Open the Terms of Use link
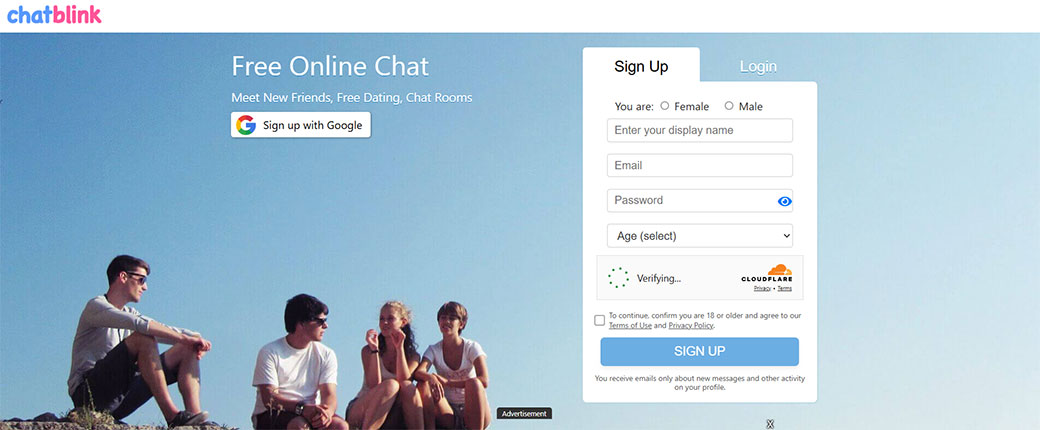 [x=630, y=326]
